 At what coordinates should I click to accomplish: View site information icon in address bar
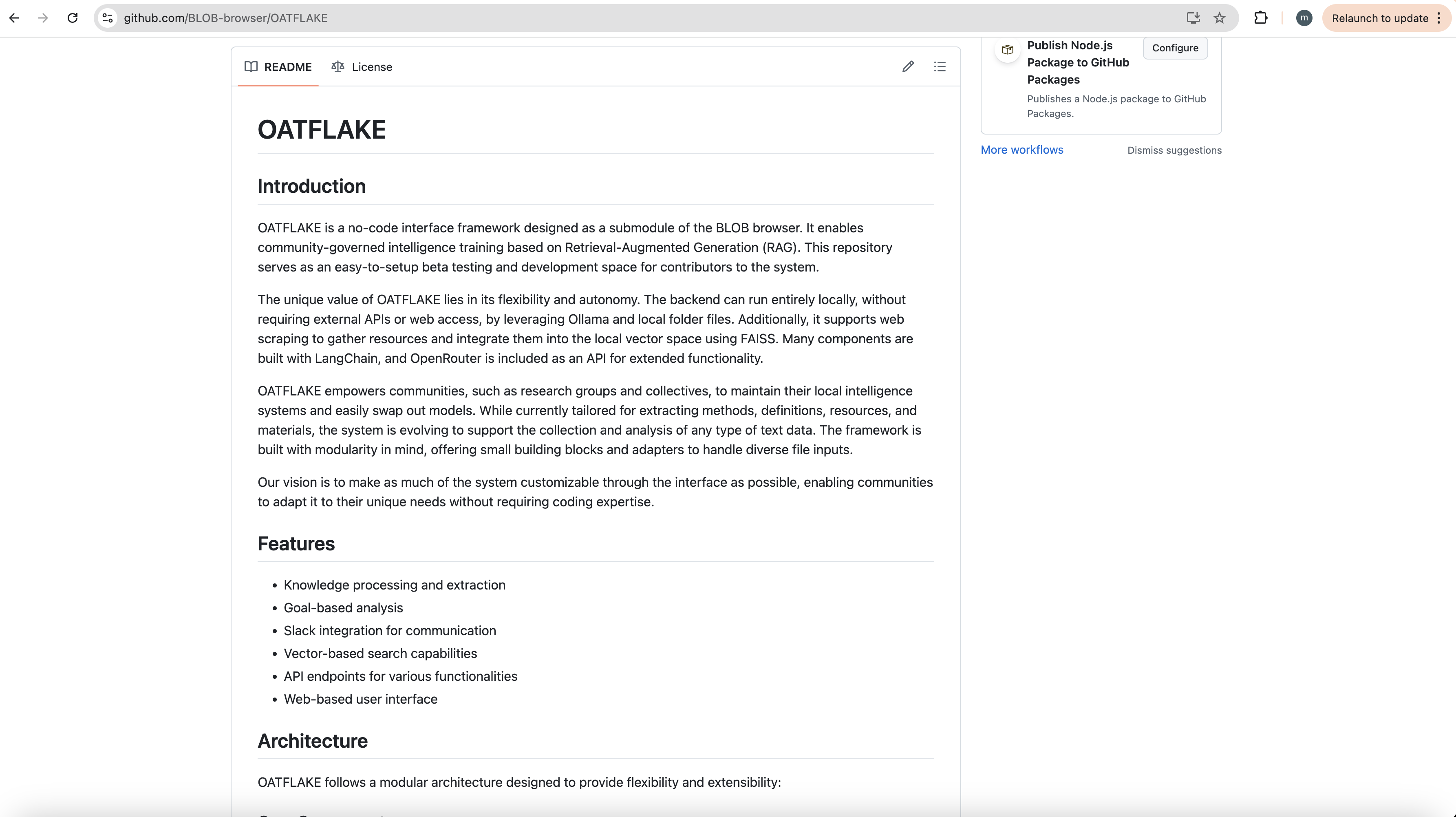coord(108,18)
